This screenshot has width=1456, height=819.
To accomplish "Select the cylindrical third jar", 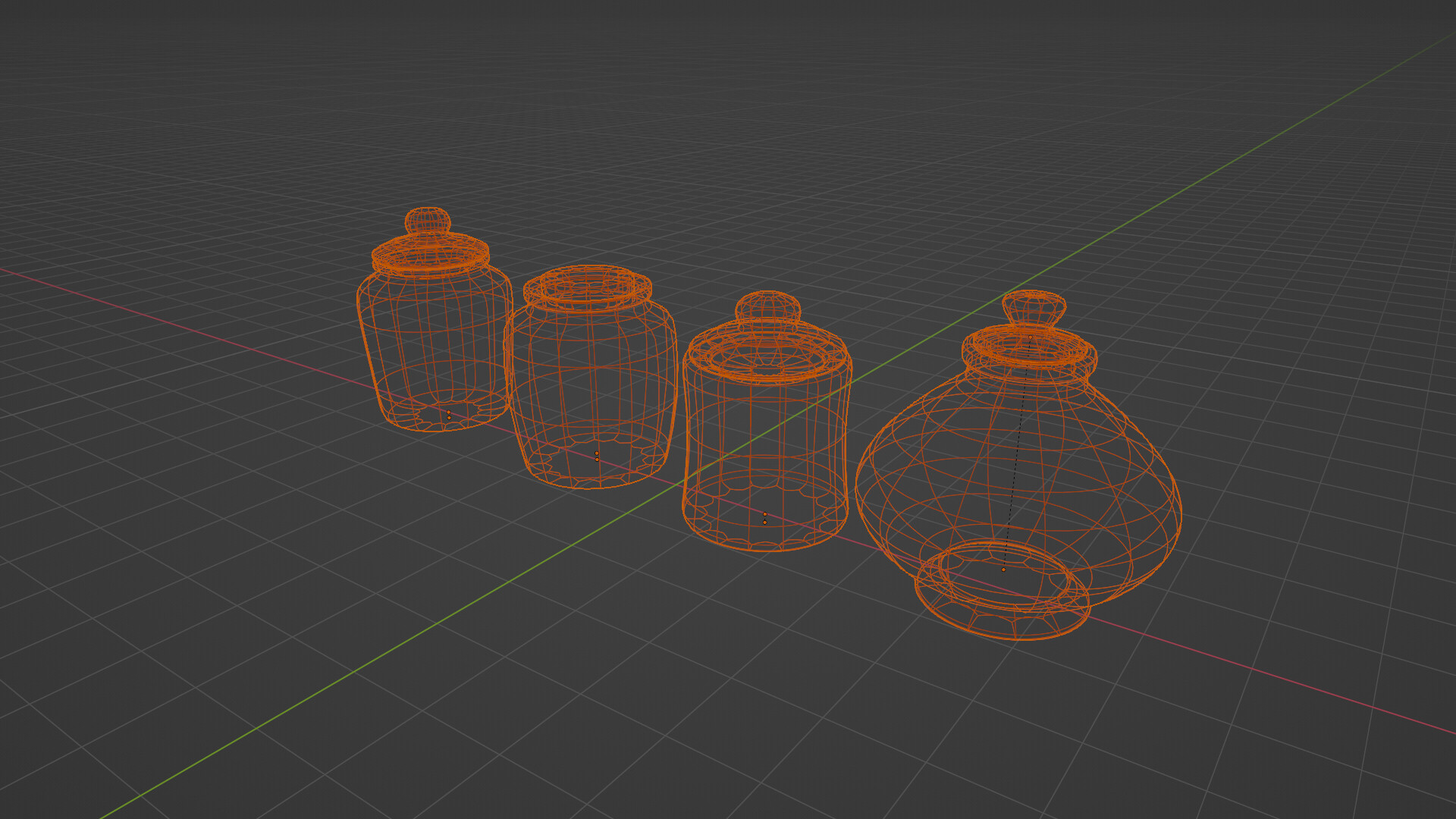I will tap(766, 432).
